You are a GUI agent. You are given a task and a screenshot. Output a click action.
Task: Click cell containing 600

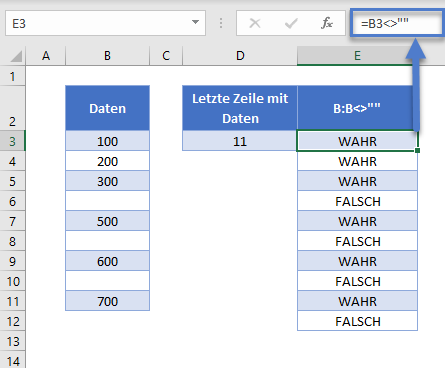[107, 261]
